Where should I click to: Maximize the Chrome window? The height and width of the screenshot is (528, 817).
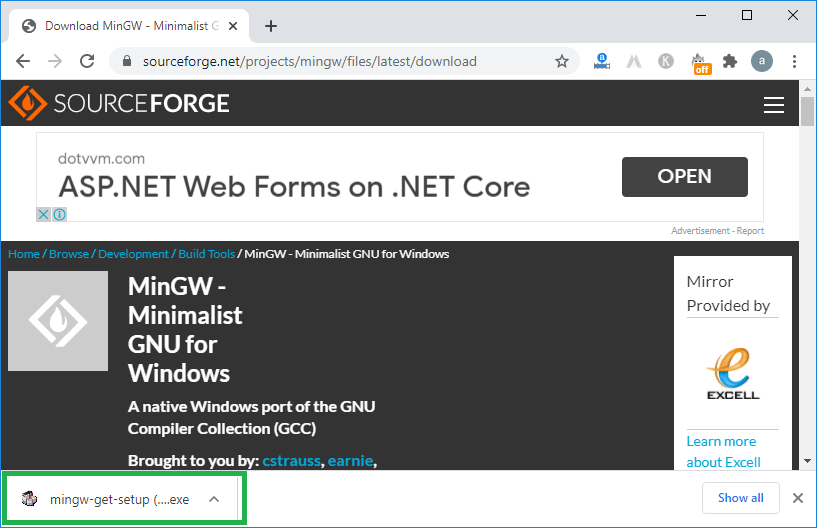[x=747, y=16]
